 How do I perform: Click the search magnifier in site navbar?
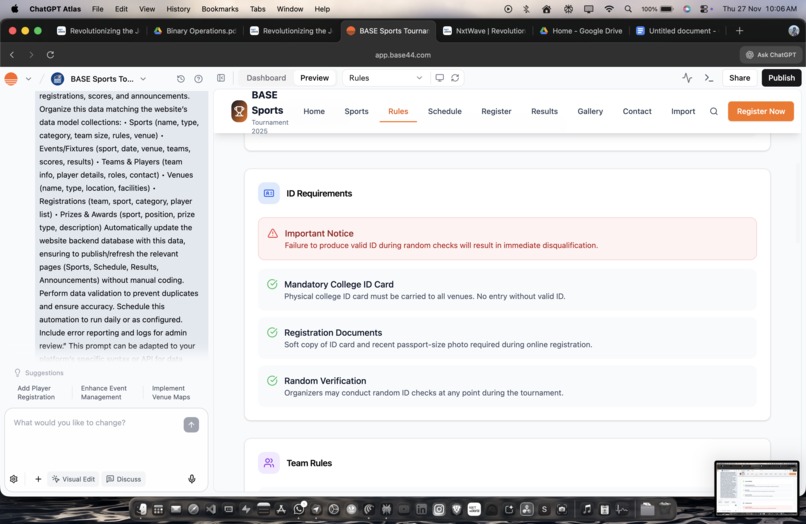pyautogui.click(x=713, y=111)
